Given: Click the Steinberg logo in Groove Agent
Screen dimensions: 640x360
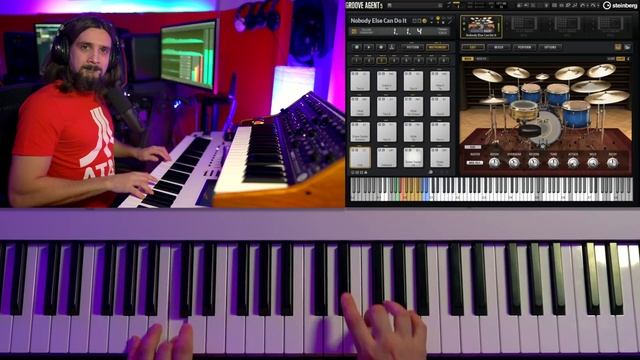Looking at the screenshot, I should pos(620,5).
